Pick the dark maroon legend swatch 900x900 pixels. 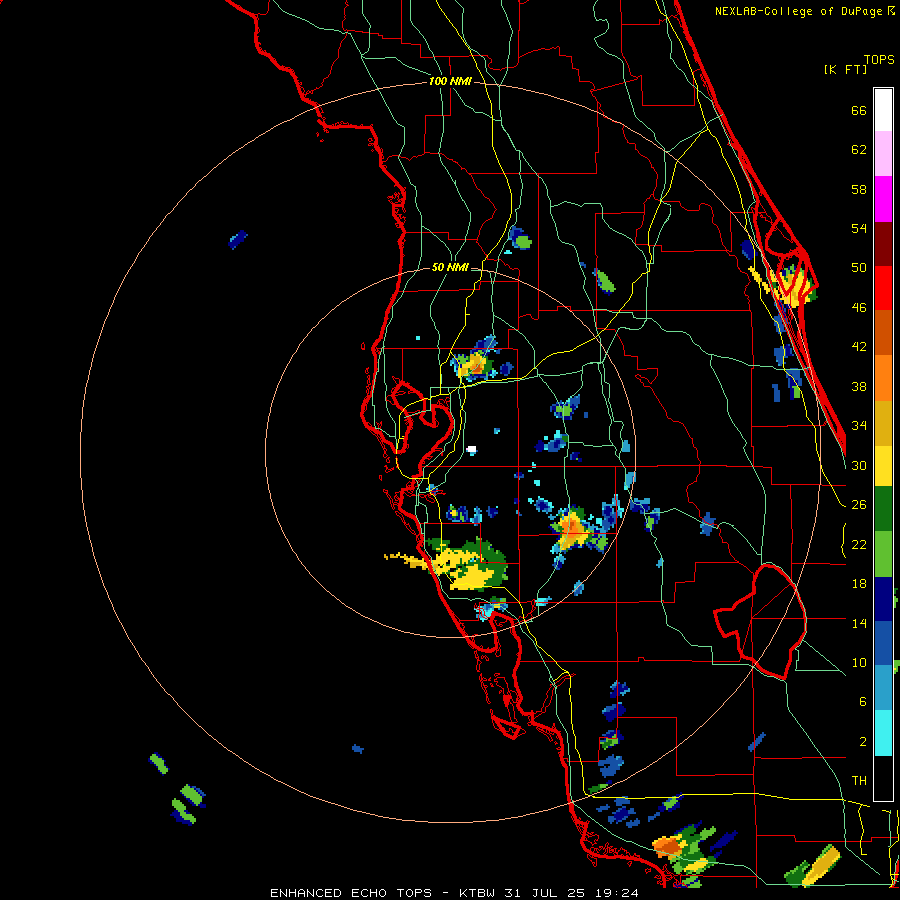click(x=883, y=244)
